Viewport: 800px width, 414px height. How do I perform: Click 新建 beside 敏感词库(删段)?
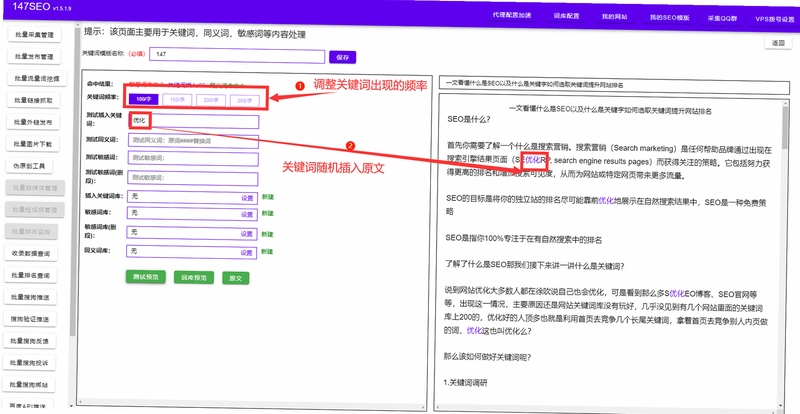pyautogui.click(x=267, y=234)
